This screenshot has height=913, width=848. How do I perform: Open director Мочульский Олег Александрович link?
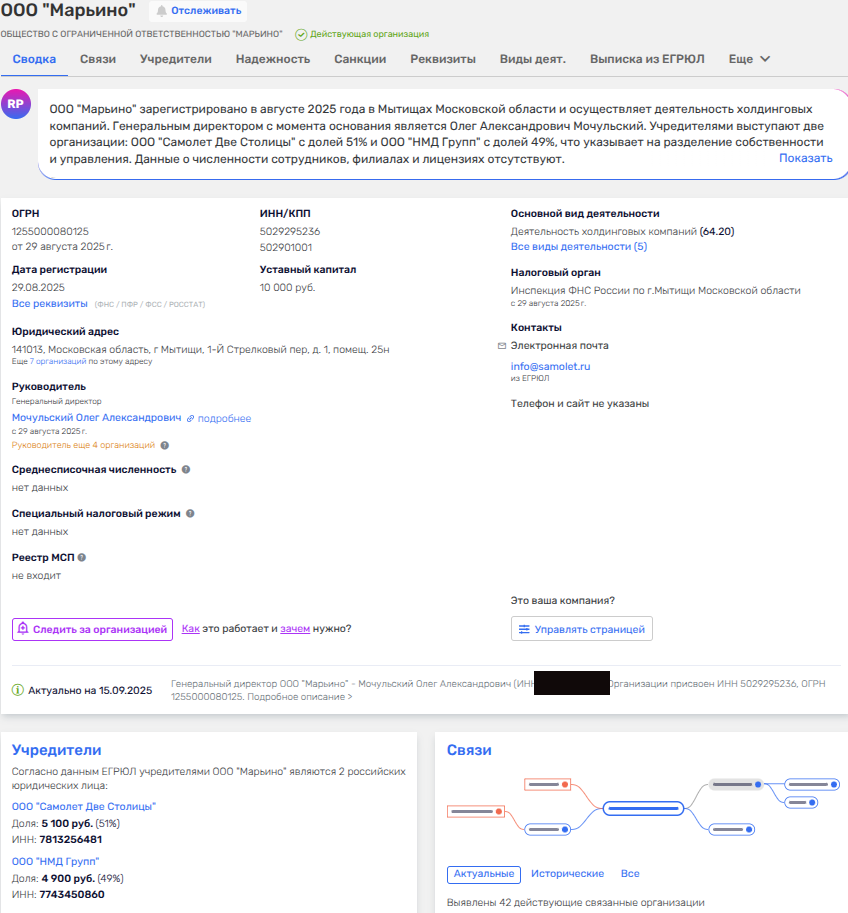(x=97, y=418)
